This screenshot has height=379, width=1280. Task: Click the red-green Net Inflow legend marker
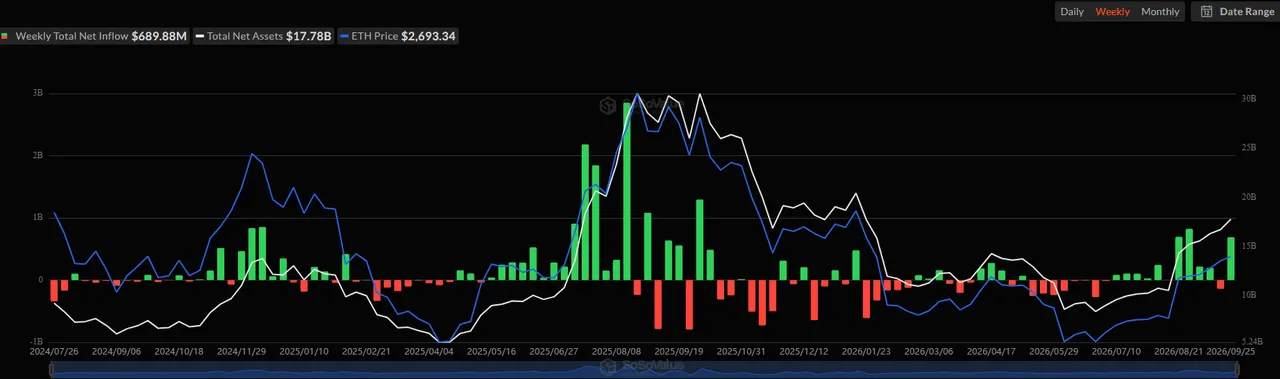click(4, 36)
